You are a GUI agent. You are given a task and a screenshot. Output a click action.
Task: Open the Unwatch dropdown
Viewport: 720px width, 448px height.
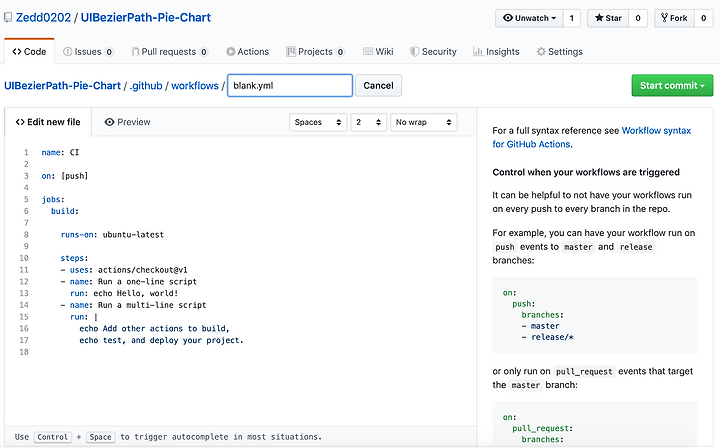pyautogui.click(x=529, y=18)
